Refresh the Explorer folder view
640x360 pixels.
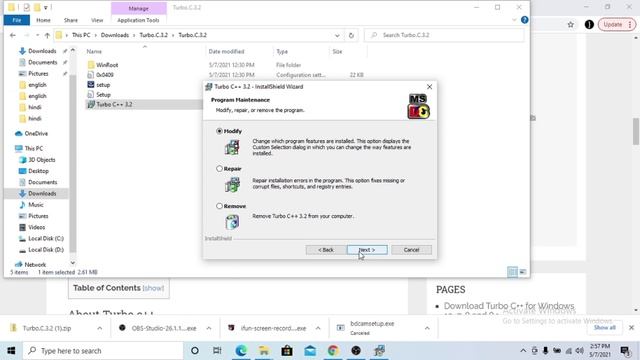pyautogui.click(x=351, y=36)
